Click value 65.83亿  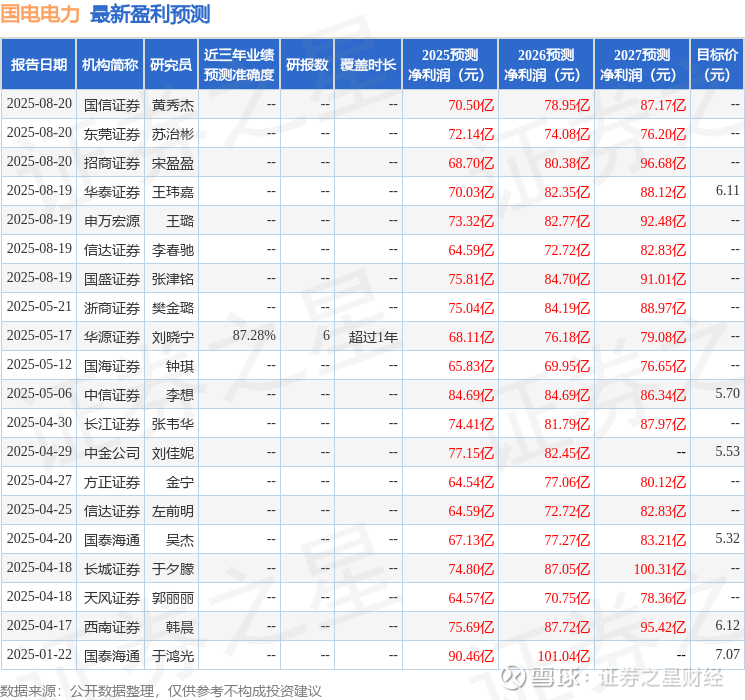[471, 366]
